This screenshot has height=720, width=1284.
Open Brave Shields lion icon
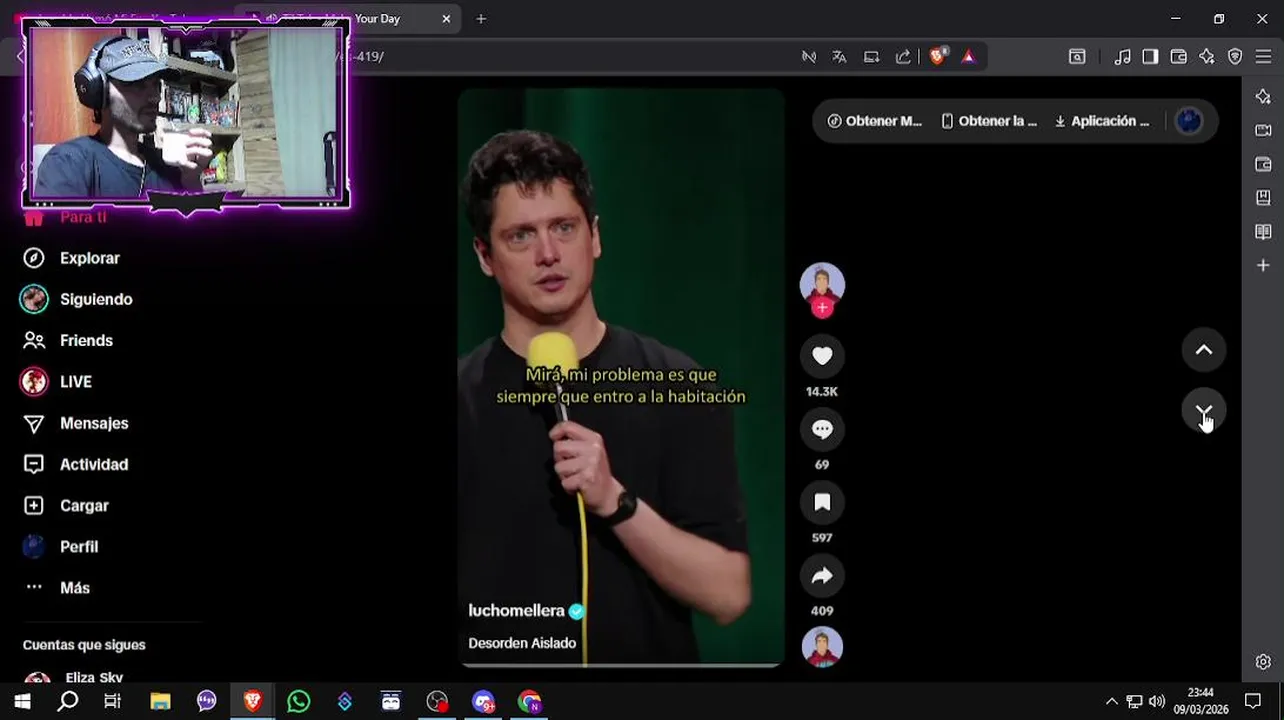pyautogui.click(x=937, y=57)
